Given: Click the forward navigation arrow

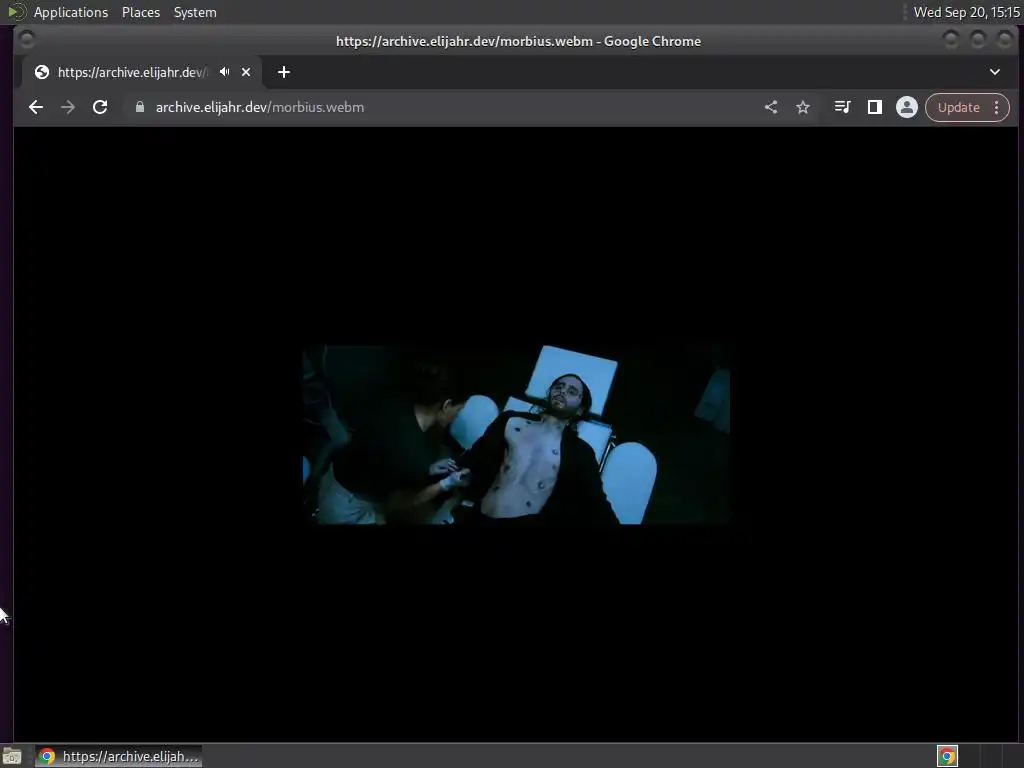Looking at the screenshot, I should click(68, 107).
